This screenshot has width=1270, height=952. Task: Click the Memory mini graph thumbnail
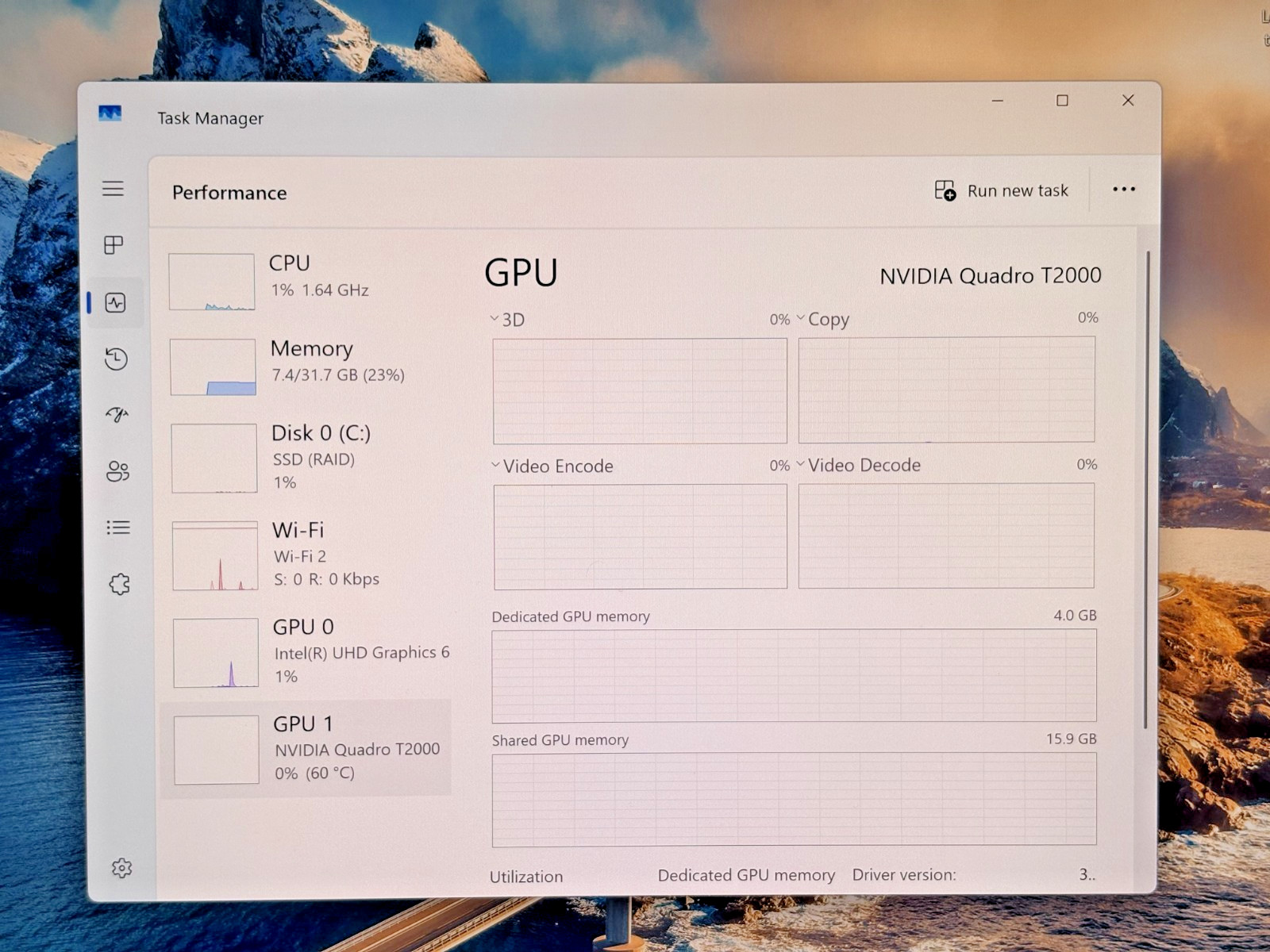(x=213, y=367)
